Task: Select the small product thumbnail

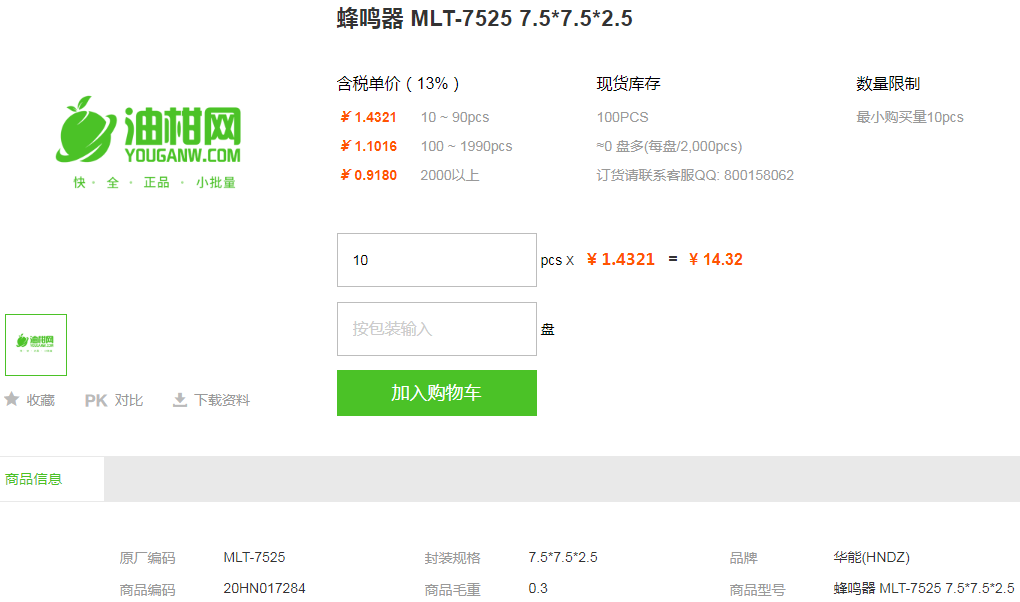Action: click(x=36, y=345)
